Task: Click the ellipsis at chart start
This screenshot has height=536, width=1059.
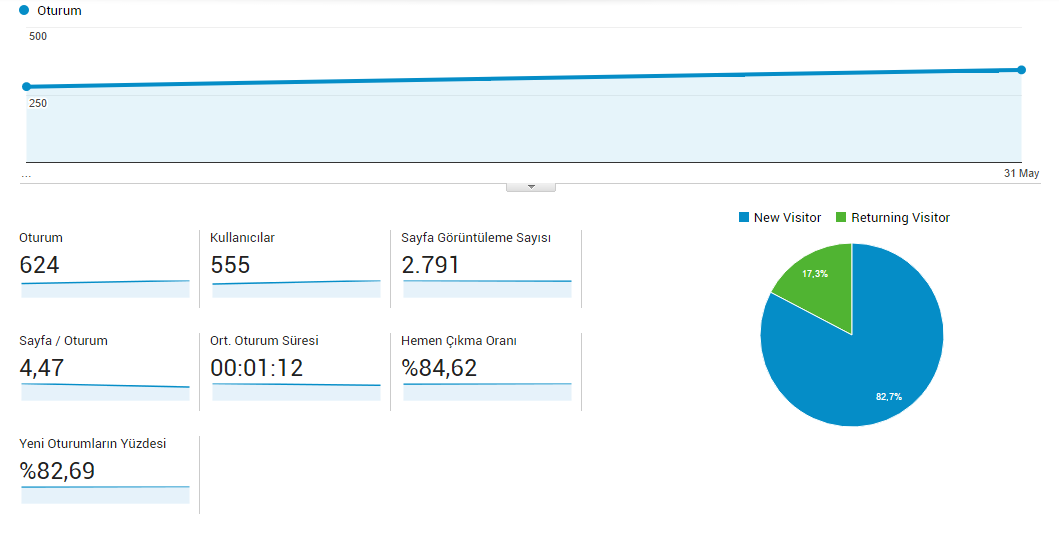Action: coord(26,175)
